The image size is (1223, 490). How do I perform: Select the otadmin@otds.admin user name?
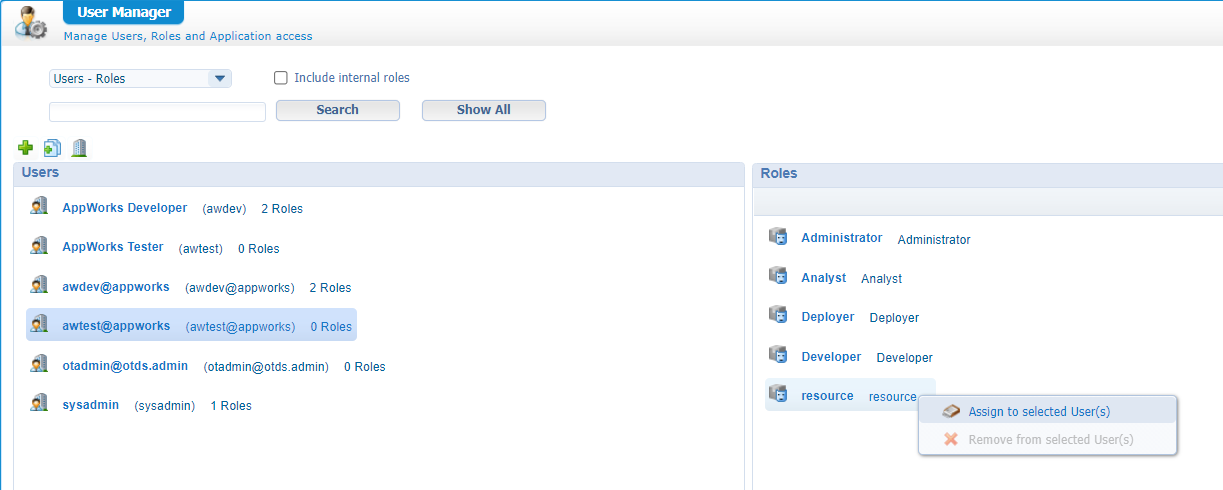pyautogui.click(x=125, y=366)
